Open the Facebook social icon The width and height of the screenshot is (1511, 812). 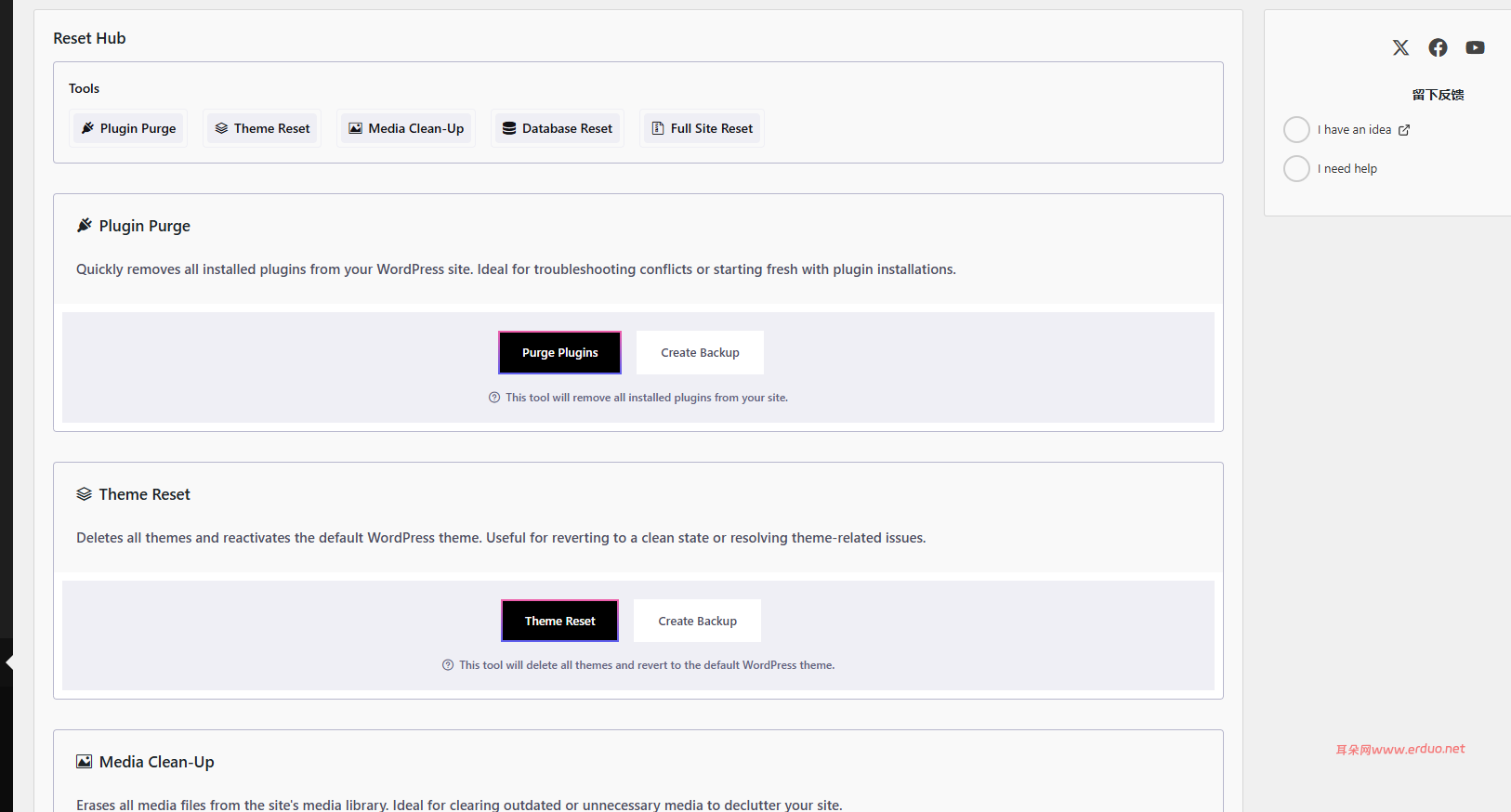click(x=1438, y=47)
